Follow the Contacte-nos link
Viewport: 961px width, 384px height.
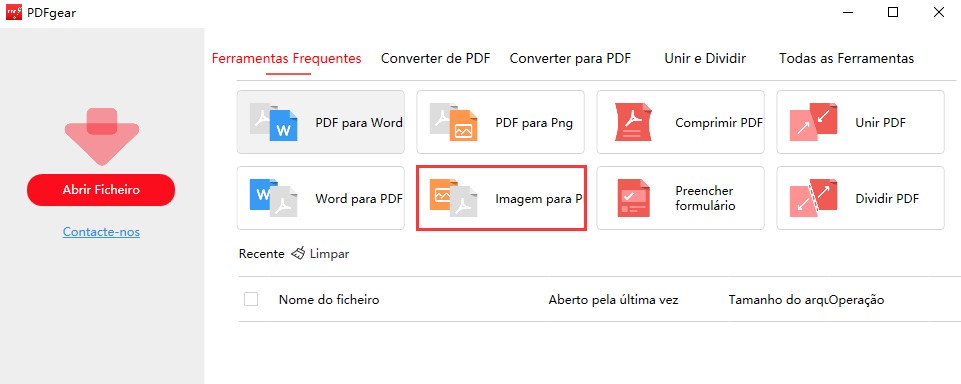101,232
